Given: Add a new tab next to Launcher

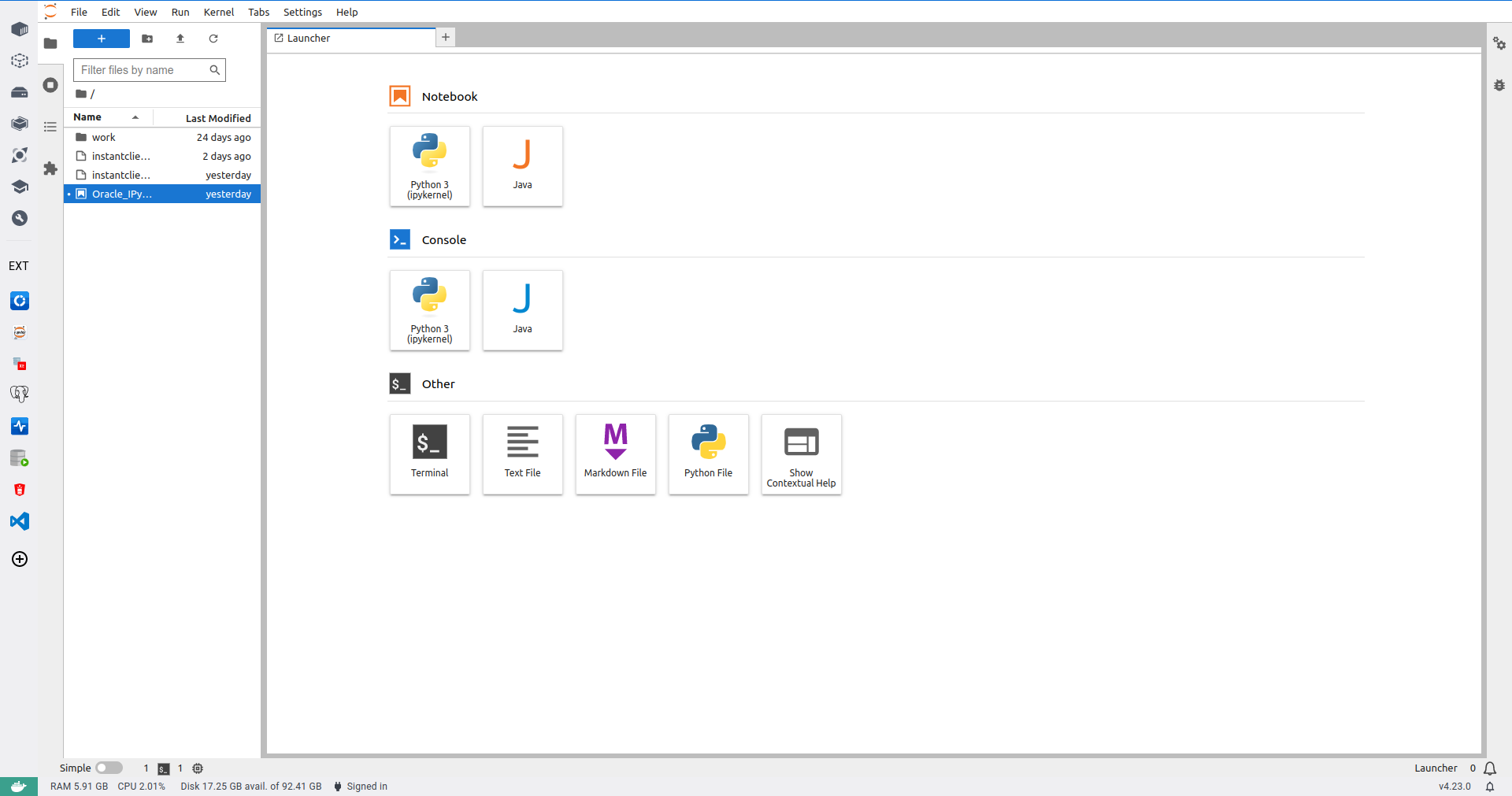Looking at the screenshot, I should (446, 37).
